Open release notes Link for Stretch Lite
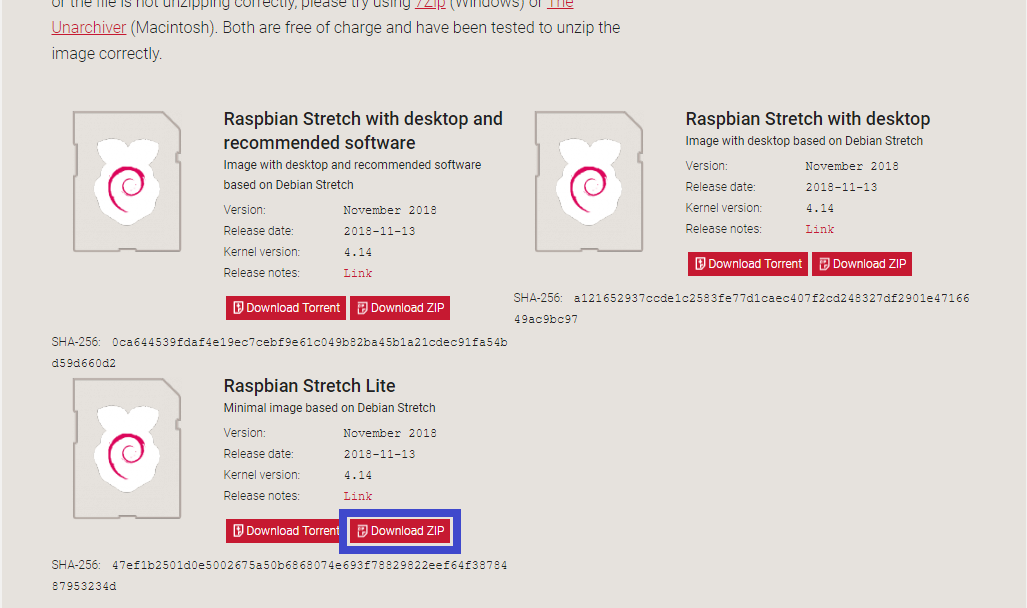Viewport: 1027px width, 608px height. click(x=358, y=496)
